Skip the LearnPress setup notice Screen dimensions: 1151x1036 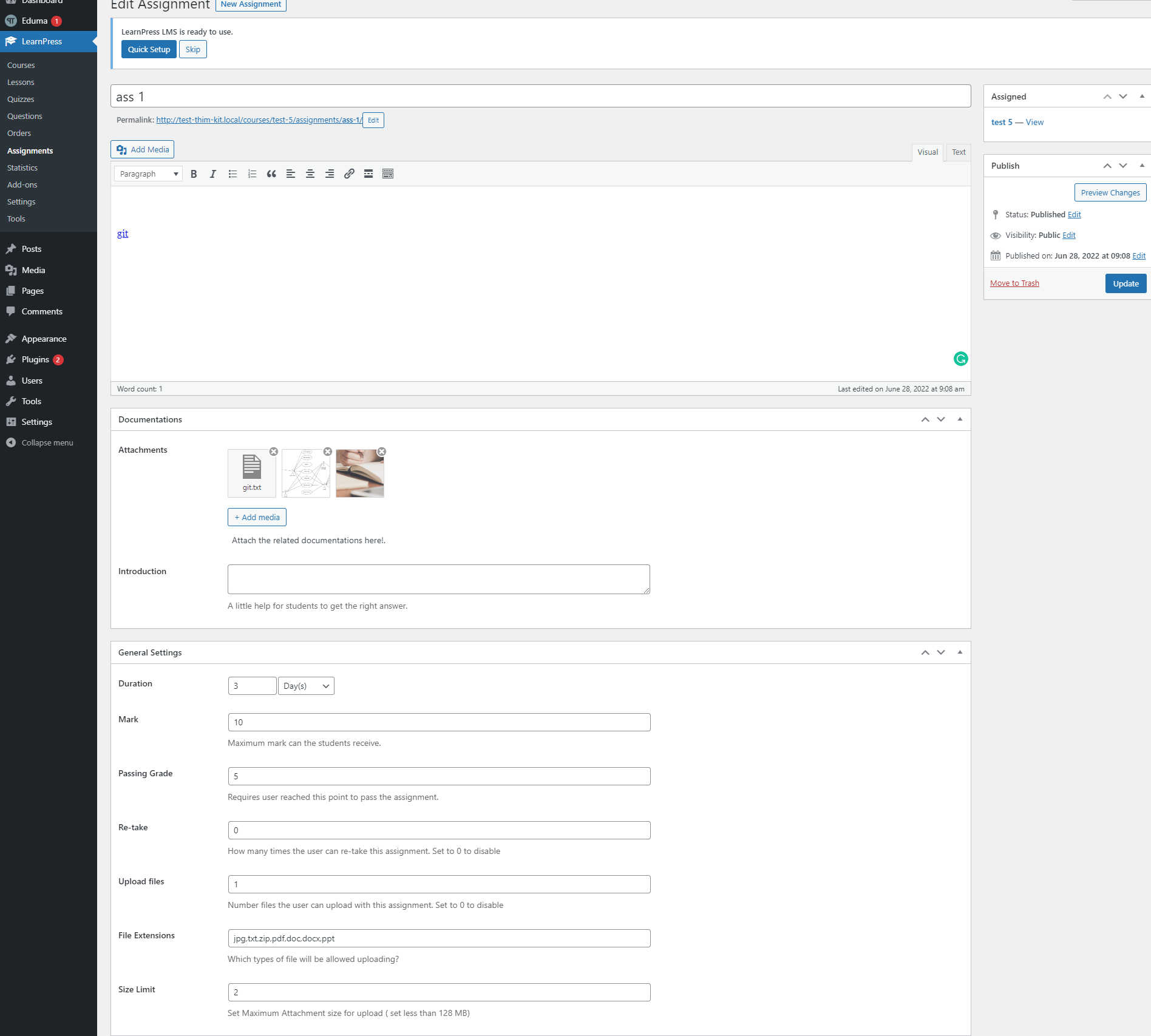tap(193, 49)
